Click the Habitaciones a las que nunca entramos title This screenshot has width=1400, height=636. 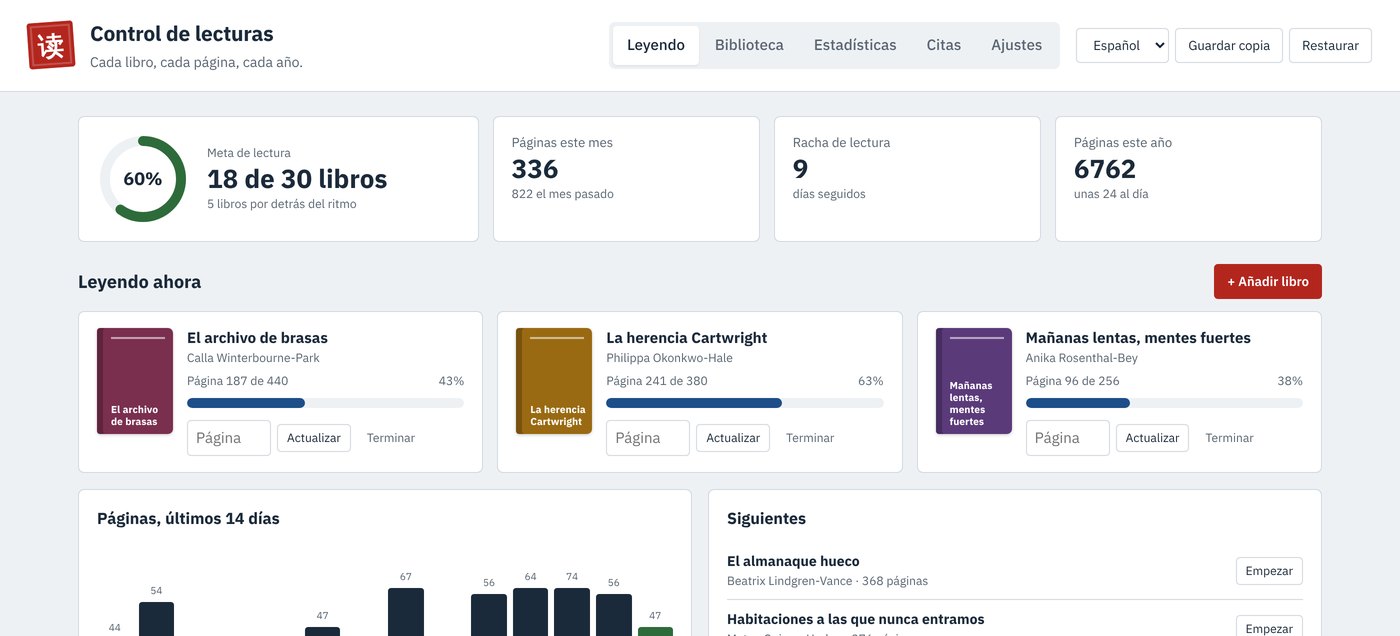[x=855, y=620]
